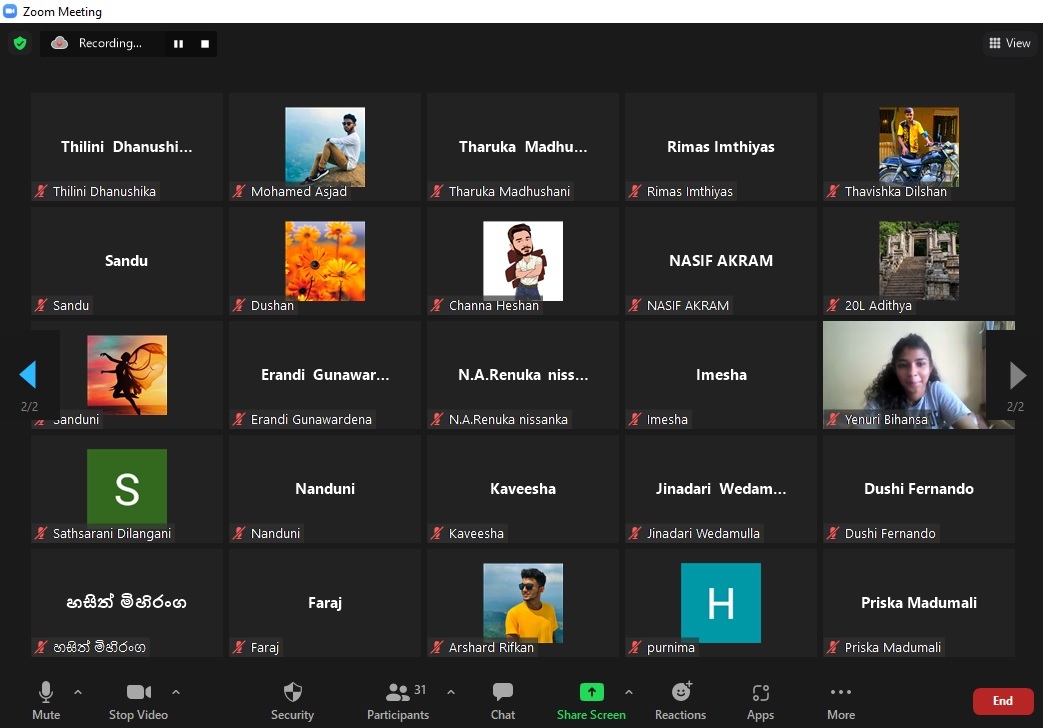Click the Zoom Meeting title bar icon
Image resolution: width=1043 pixels, height=728 pixels.
(10, 11)
